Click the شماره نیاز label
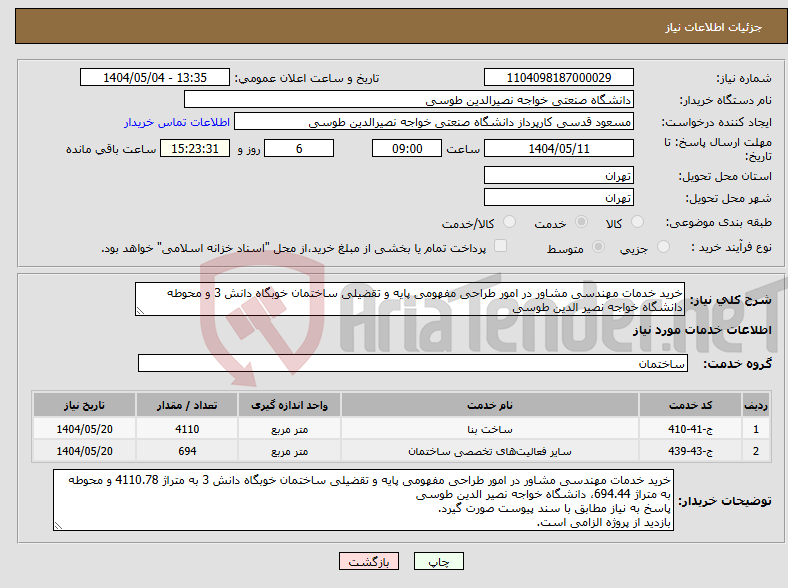 pyautogui.click(x=744, y=78)
